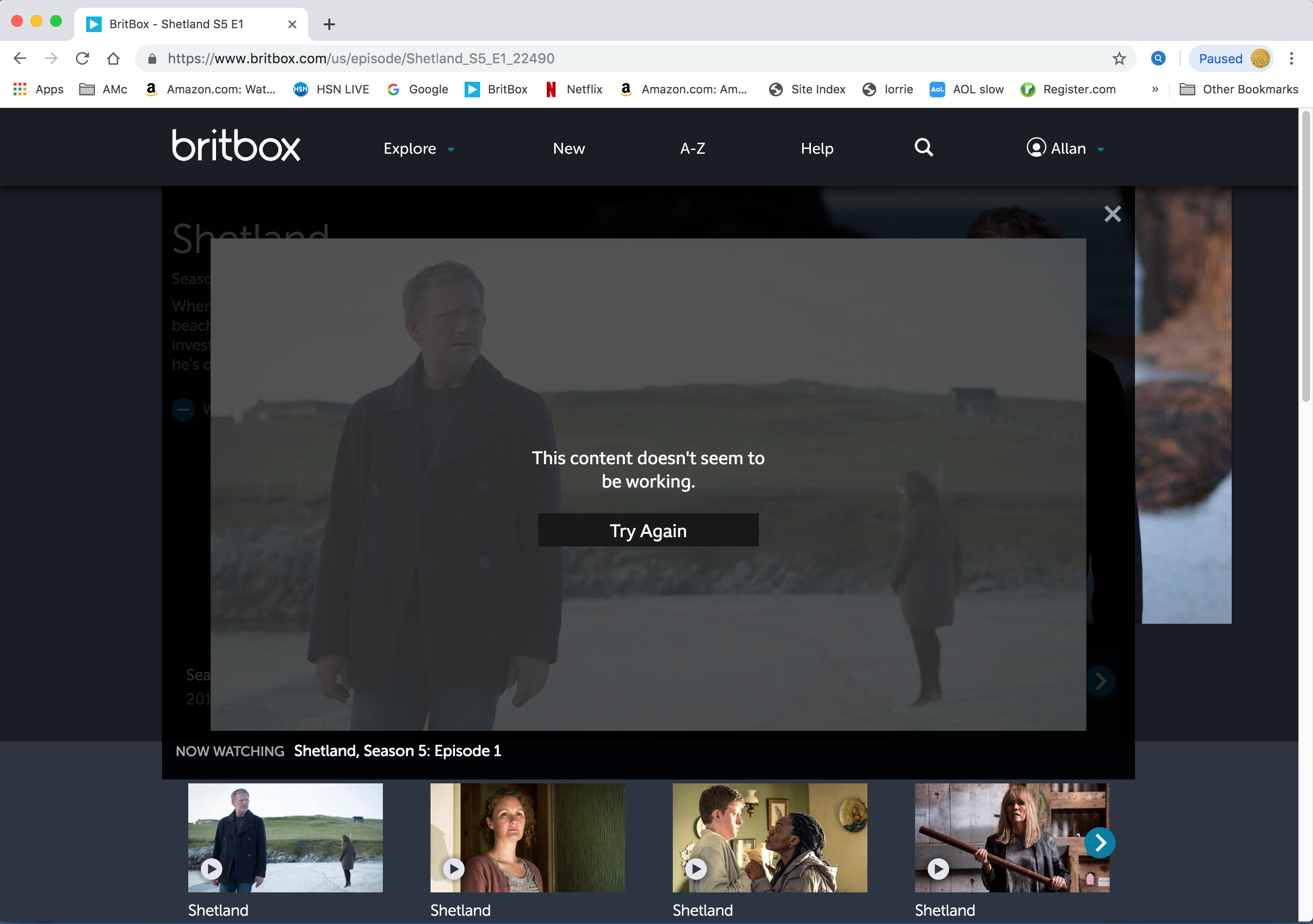The height and width of the screenshot is (924, 1313).
Task: Show more bookmarks with double chevron
Action: click(1155, 89)
